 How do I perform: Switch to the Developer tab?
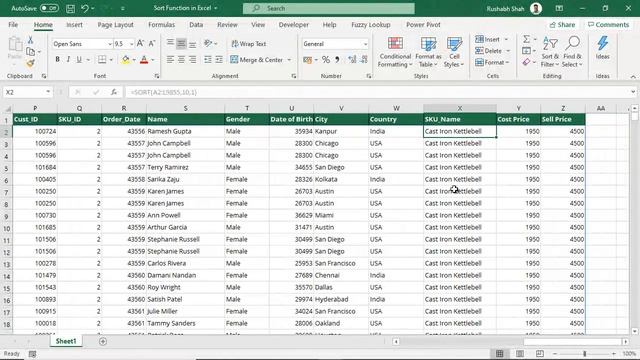click(x=293, y=24)
